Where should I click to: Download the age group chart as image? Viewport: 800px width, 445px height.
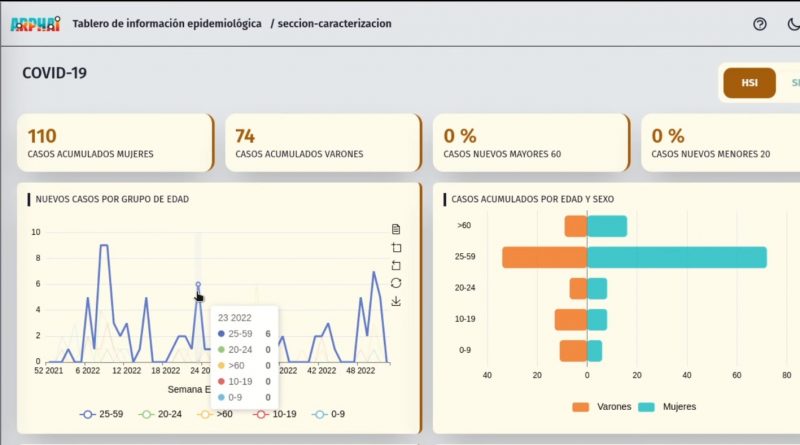tap(396, 301)
